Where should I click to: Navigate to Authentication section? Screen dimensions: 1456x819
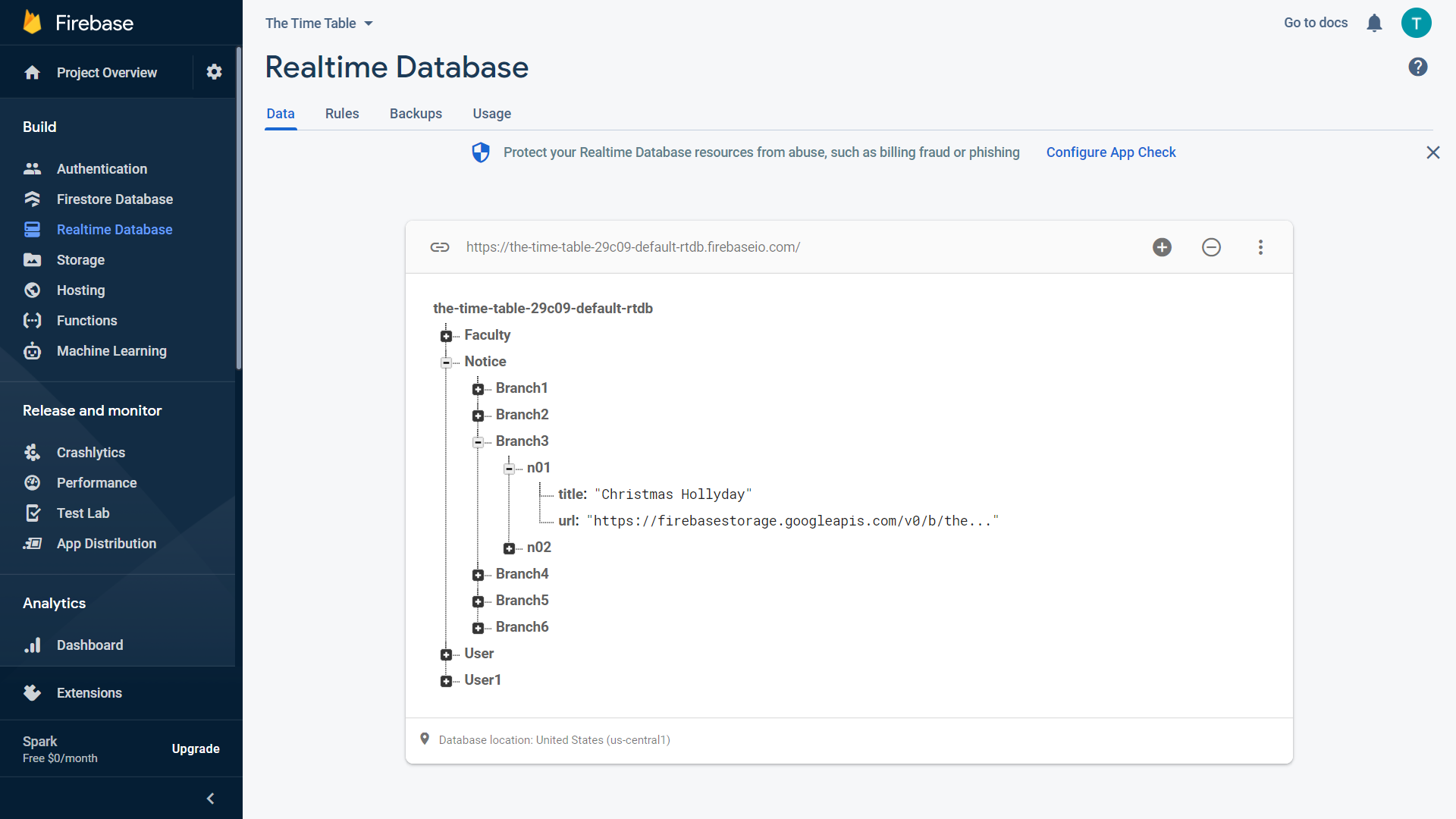click(x=102, y=168)
